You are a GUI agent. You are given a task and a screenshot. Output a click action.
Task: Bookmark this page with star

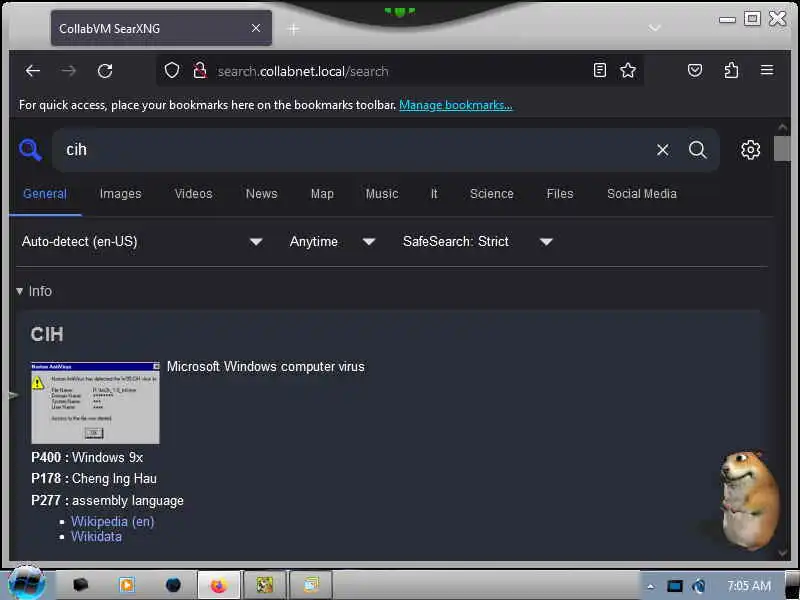(x=628, y=70)
